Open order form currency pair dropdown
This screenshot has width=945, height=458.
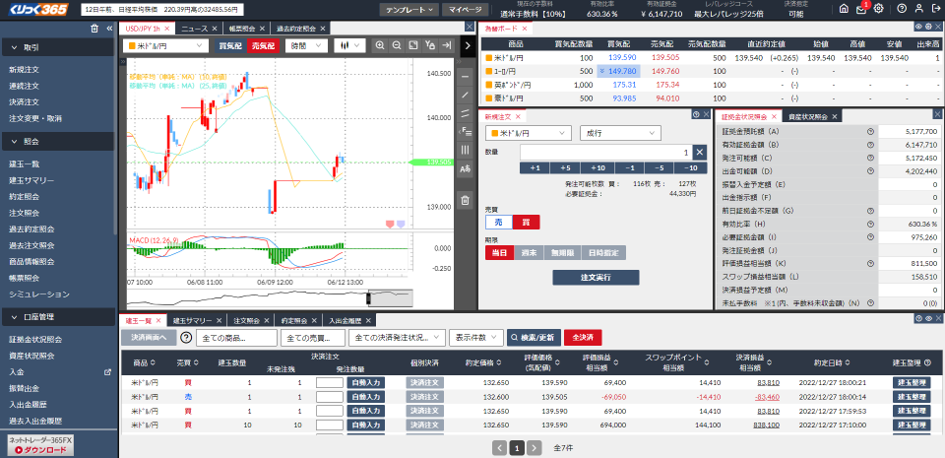(x=528, y=133)
